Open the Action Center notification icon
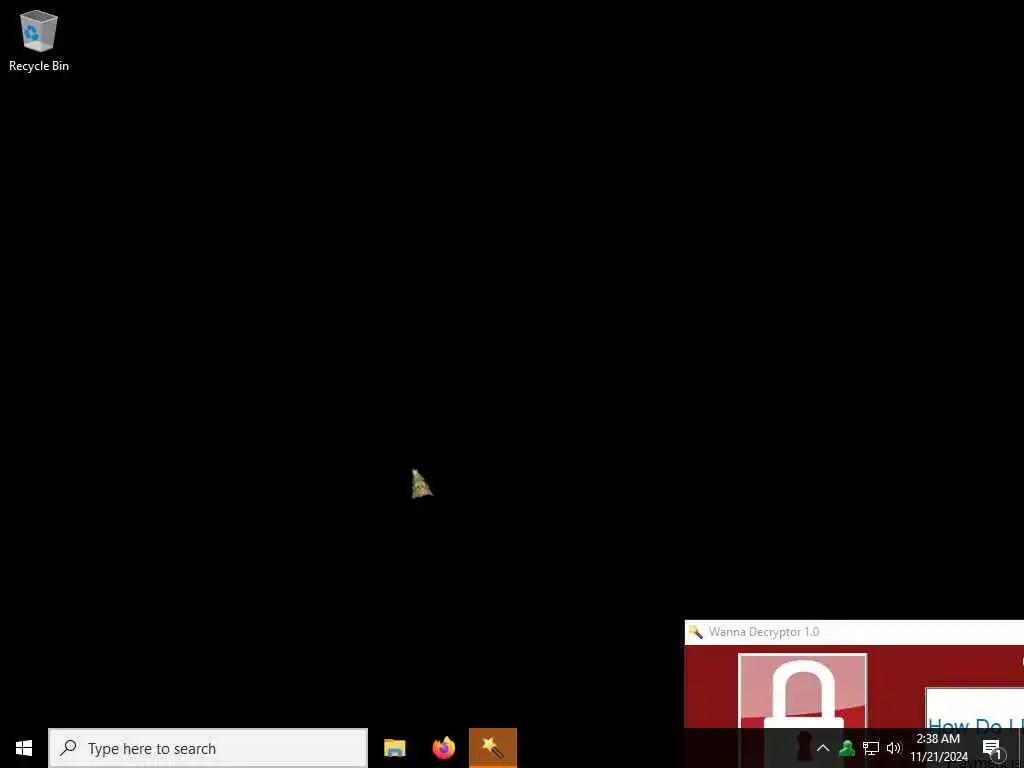This screenshot has width=1024, height=768. (x=993, y=748)
